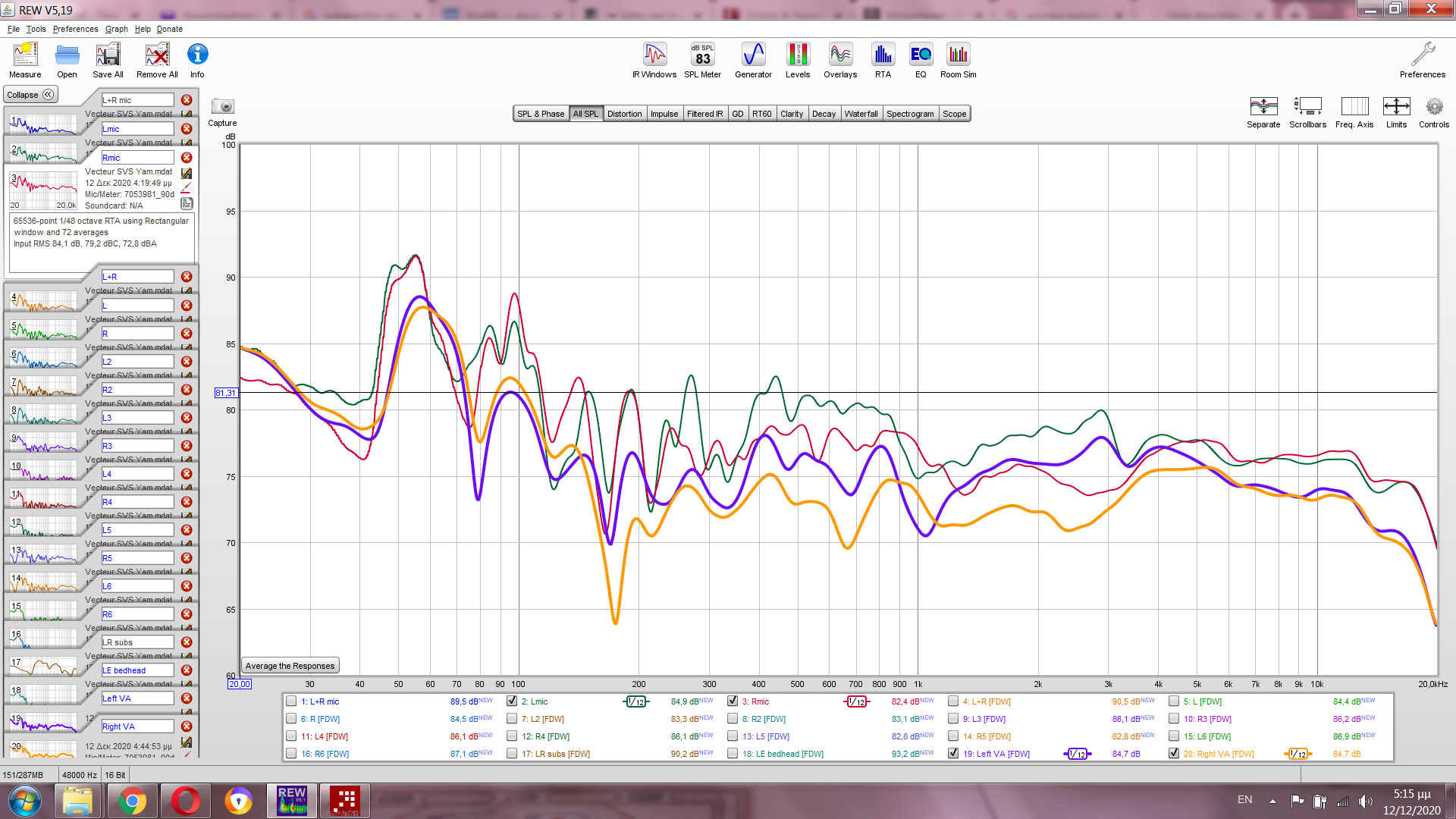Viewport: 1456px width, 819px height.
Task: Switch to Impulse tab
Action: point(664,114)
